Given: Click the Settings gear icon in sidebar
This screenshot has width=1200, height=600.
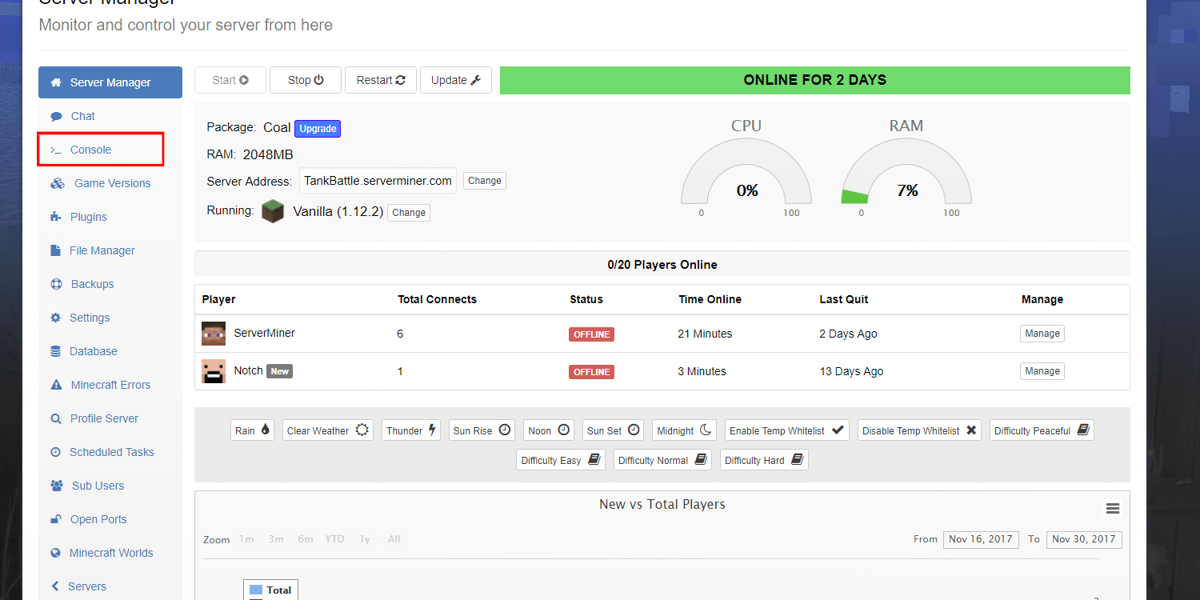Looking at the screenshot, I should (56, 318).
